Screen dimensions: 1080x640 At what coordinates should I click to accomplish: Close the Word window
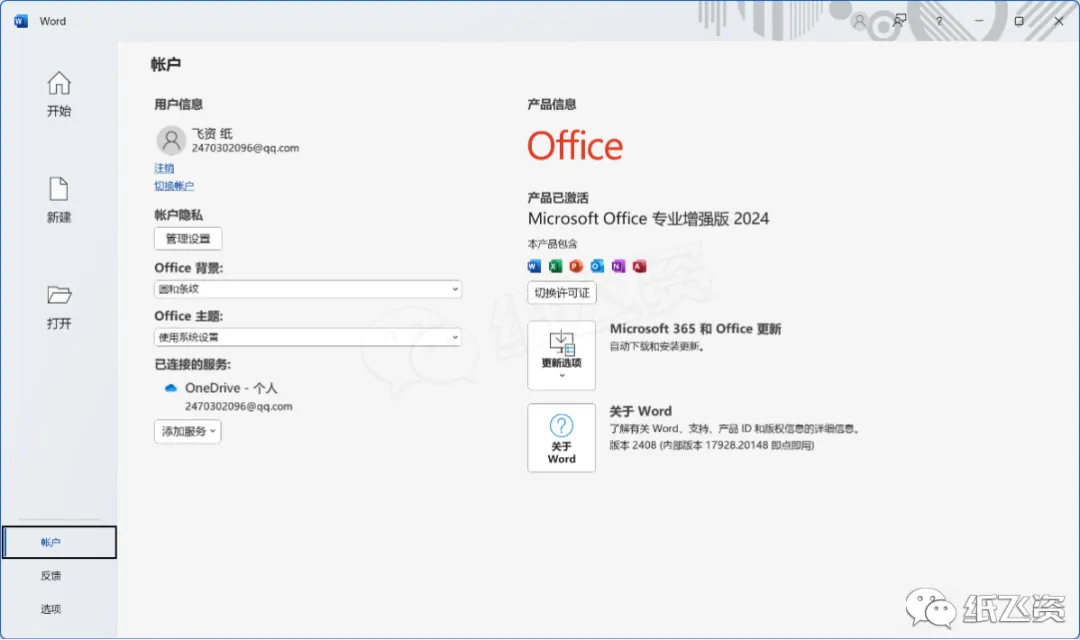[x=1059, y=21]
